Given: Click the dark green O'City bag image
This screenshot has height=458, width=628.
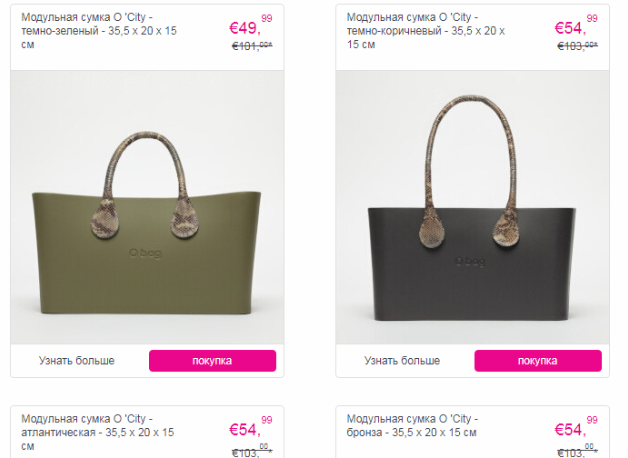Looking at the screenshot, I should tap(147, 207).
